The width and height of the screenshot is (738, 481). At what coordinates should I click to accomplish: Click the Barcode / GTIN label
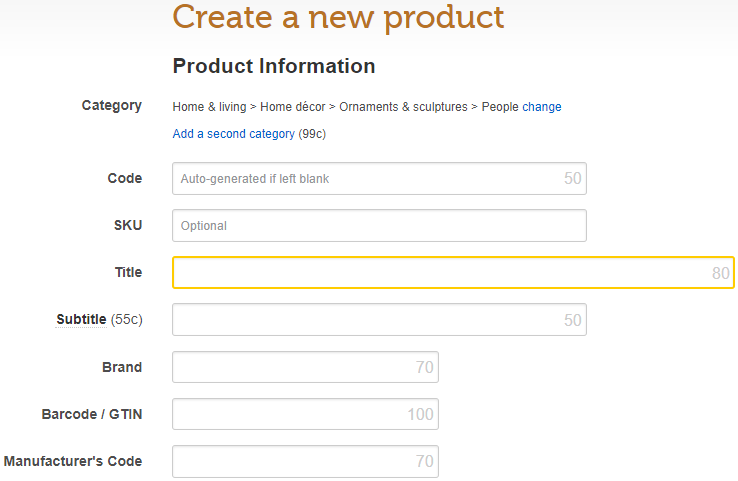[x=92, y=414]
